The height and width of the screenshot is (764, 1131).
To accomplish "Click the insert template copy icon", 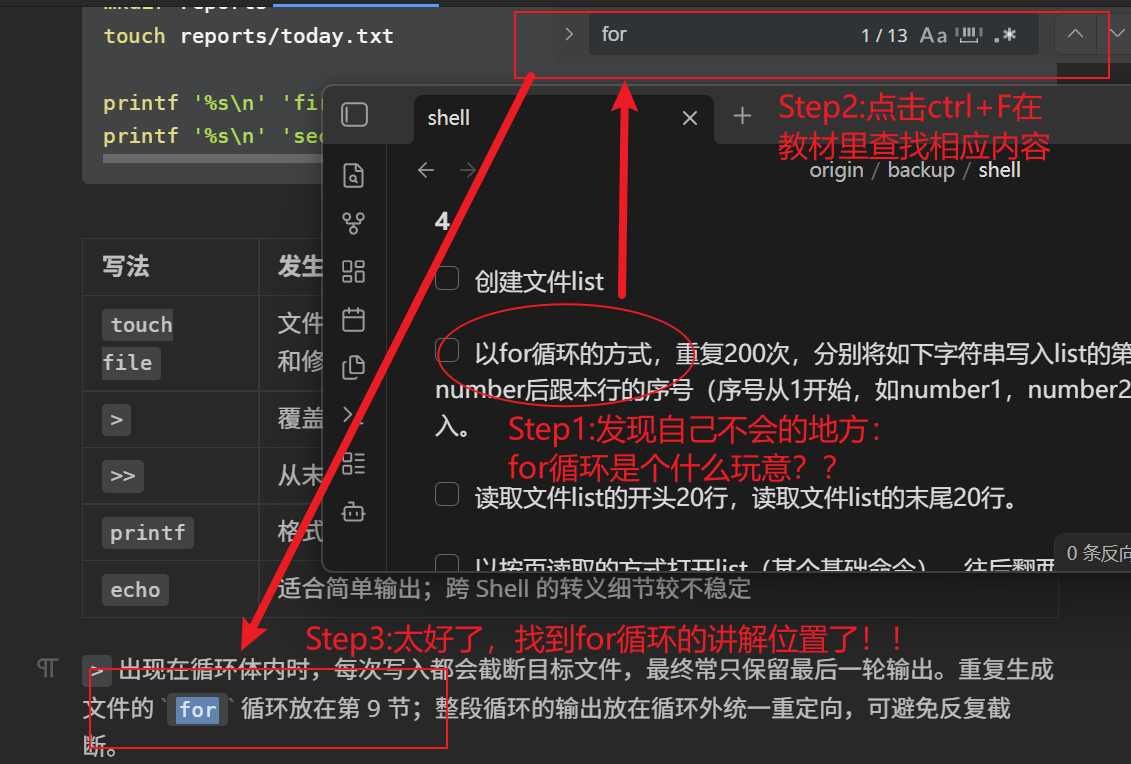I will coord(353,367).
